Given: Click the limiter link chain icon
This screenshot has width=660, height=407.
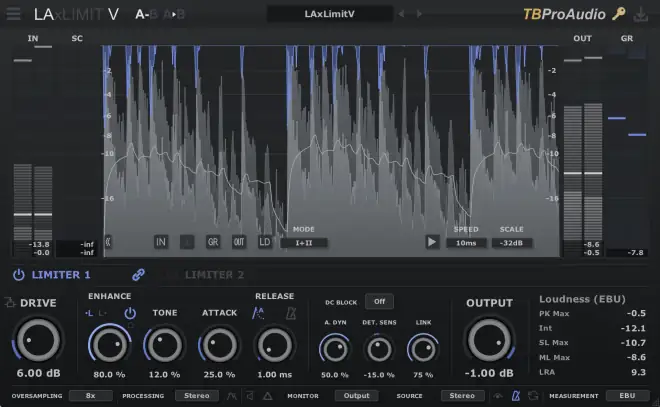Looking at the screenshot, I should 138,275.
